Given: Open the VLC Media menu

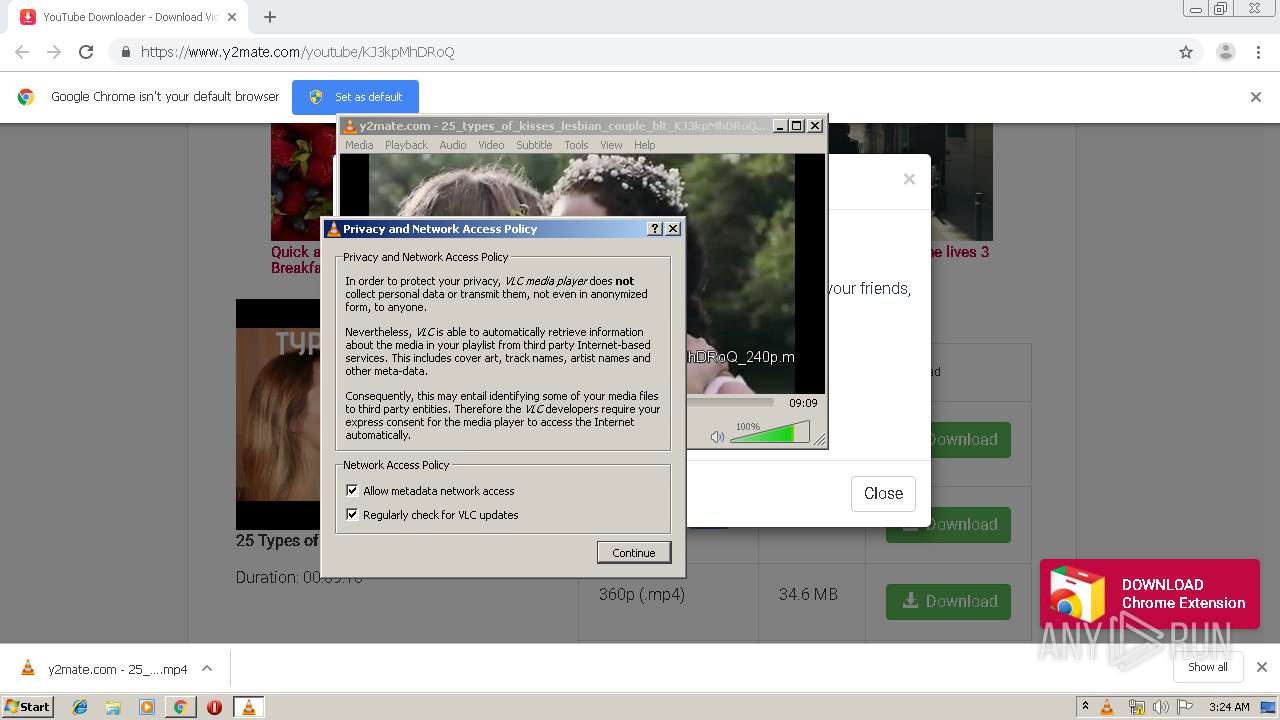Looking at the screenshot, I should (x=359, y=145).
